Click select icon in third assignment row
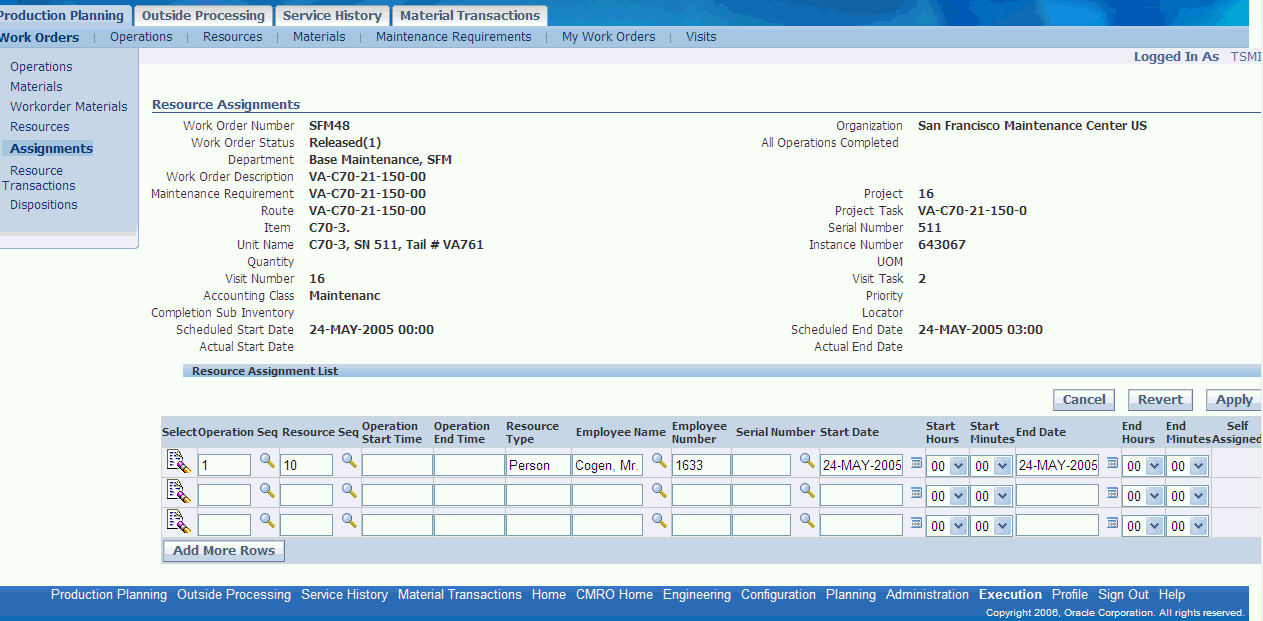Viewport: 1263px width, 621px height. point(177,522)
